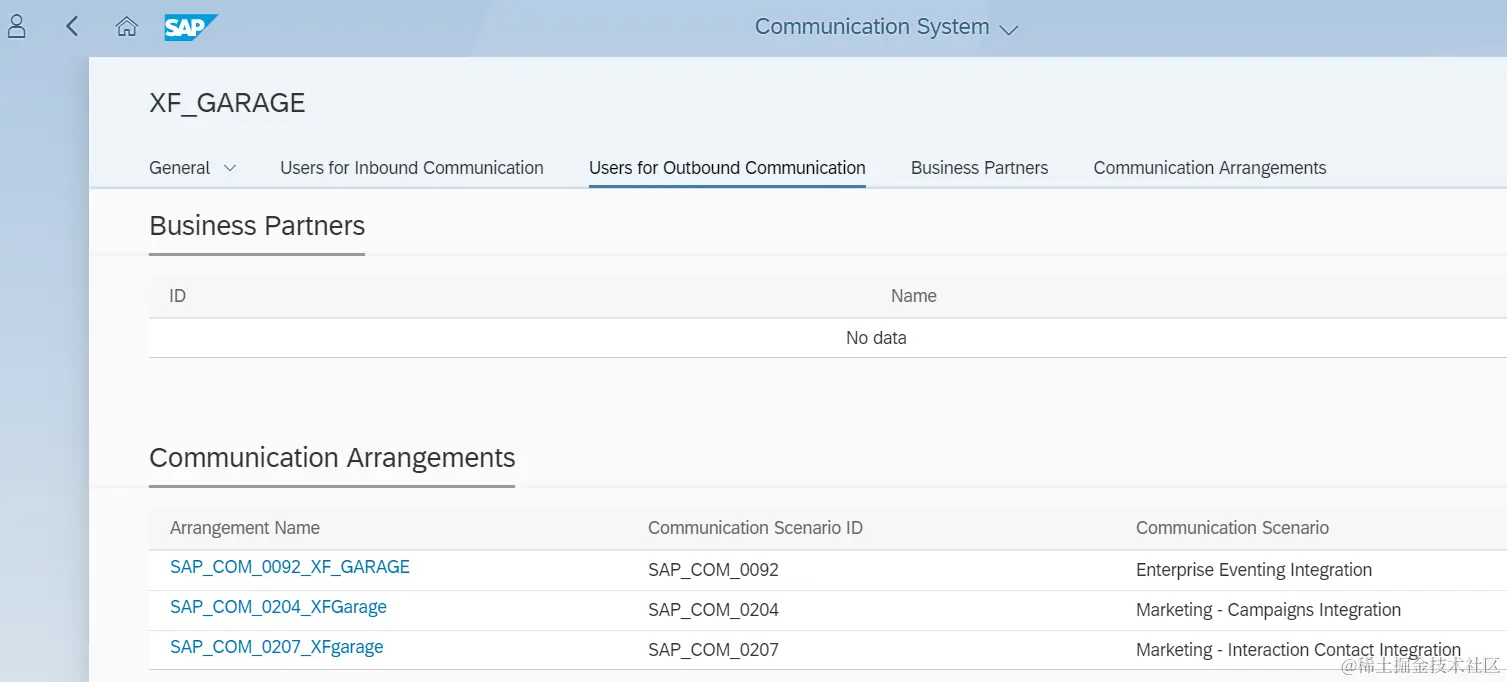Click the Arrangement Name column header
This screenshot has height=682, width=1507.
[245, 528]
